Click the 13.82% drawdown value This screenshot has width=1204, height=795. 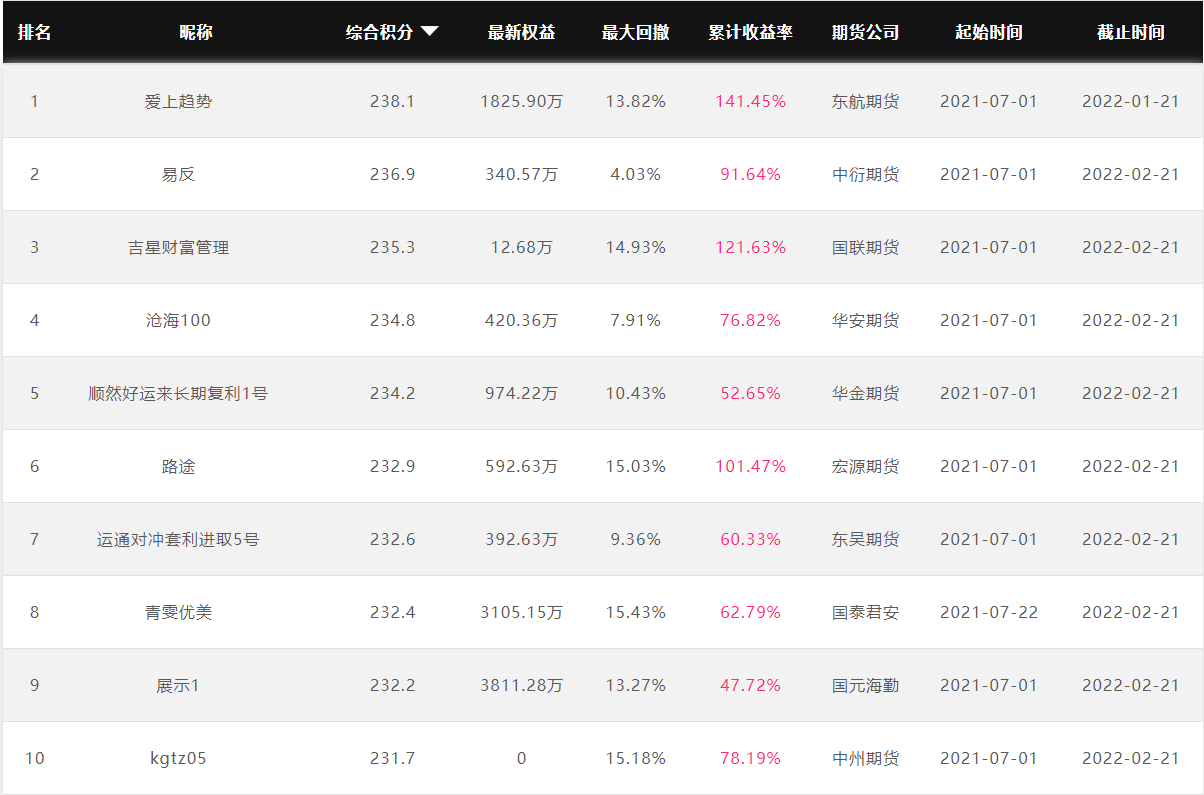(x=636, y=101)
